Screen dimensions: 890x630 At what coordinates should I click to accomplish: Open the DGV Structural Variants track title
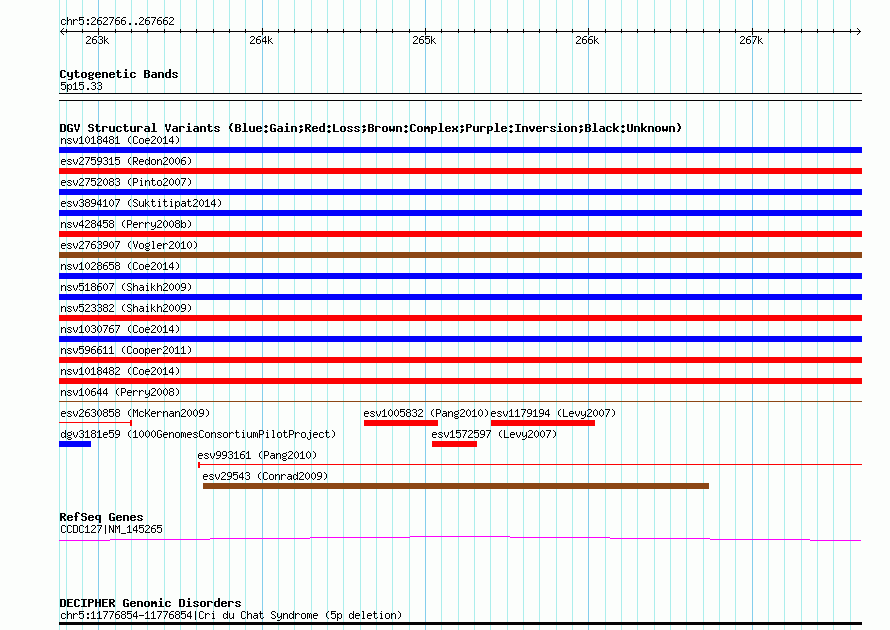click(x=370, y=128)
